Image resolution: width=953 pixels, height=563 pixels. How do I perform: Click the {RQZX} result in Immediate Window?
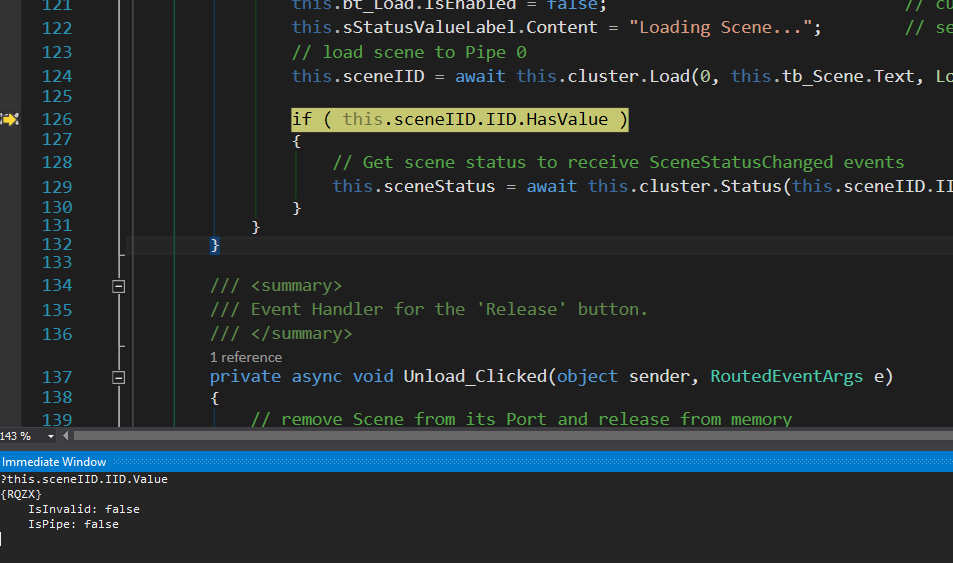click(x=21, y=494)
